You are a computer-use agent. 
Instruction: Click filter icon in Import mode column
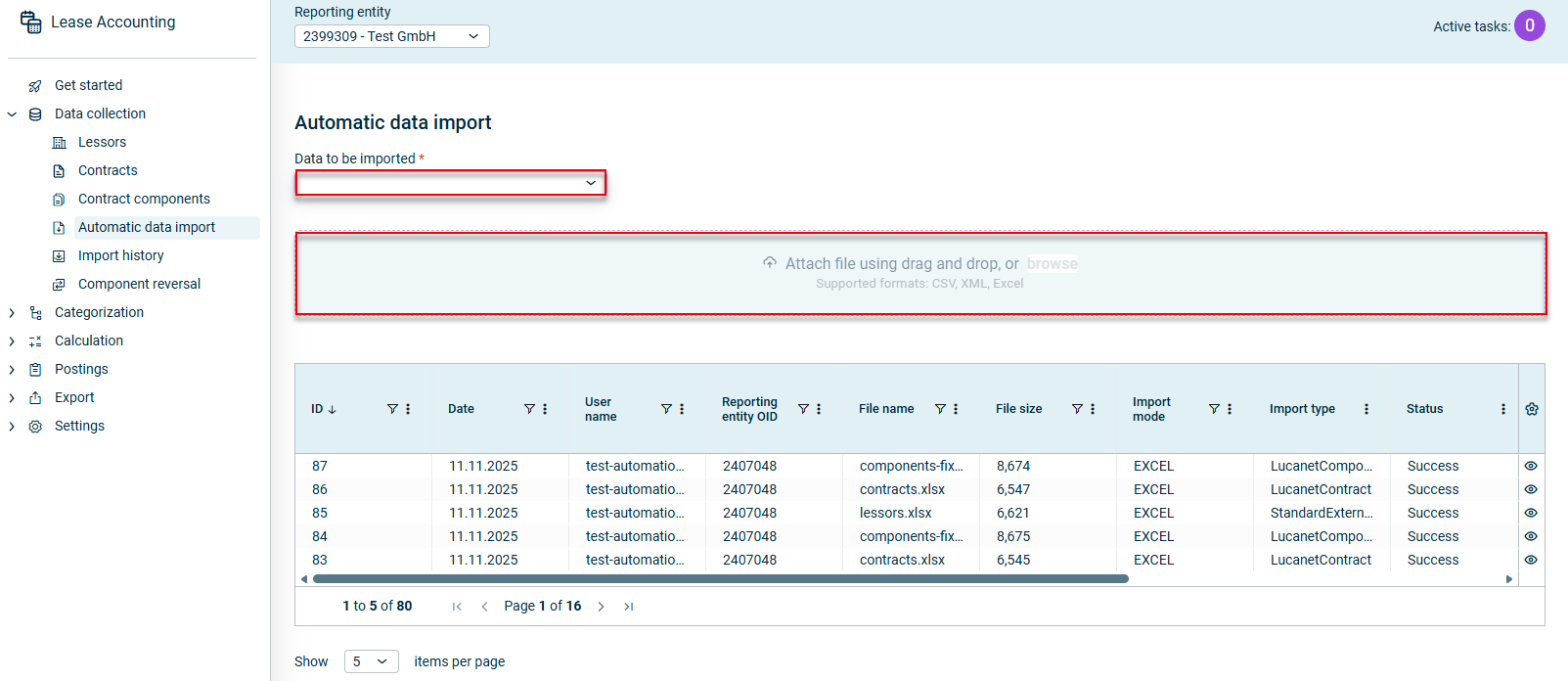pyautogui.click(x=1214, y=409)
